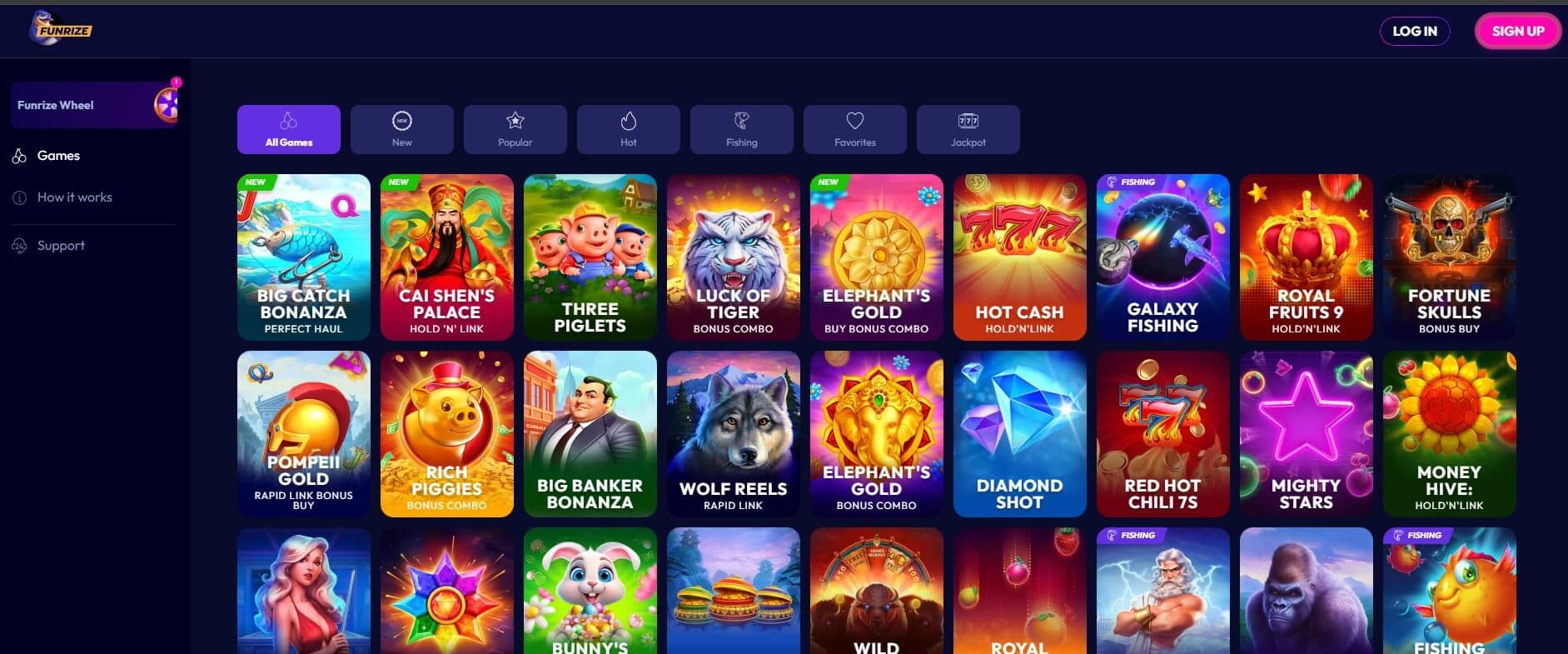Click the LOG IN button

pyautogui.click(x=1415, y=31)
